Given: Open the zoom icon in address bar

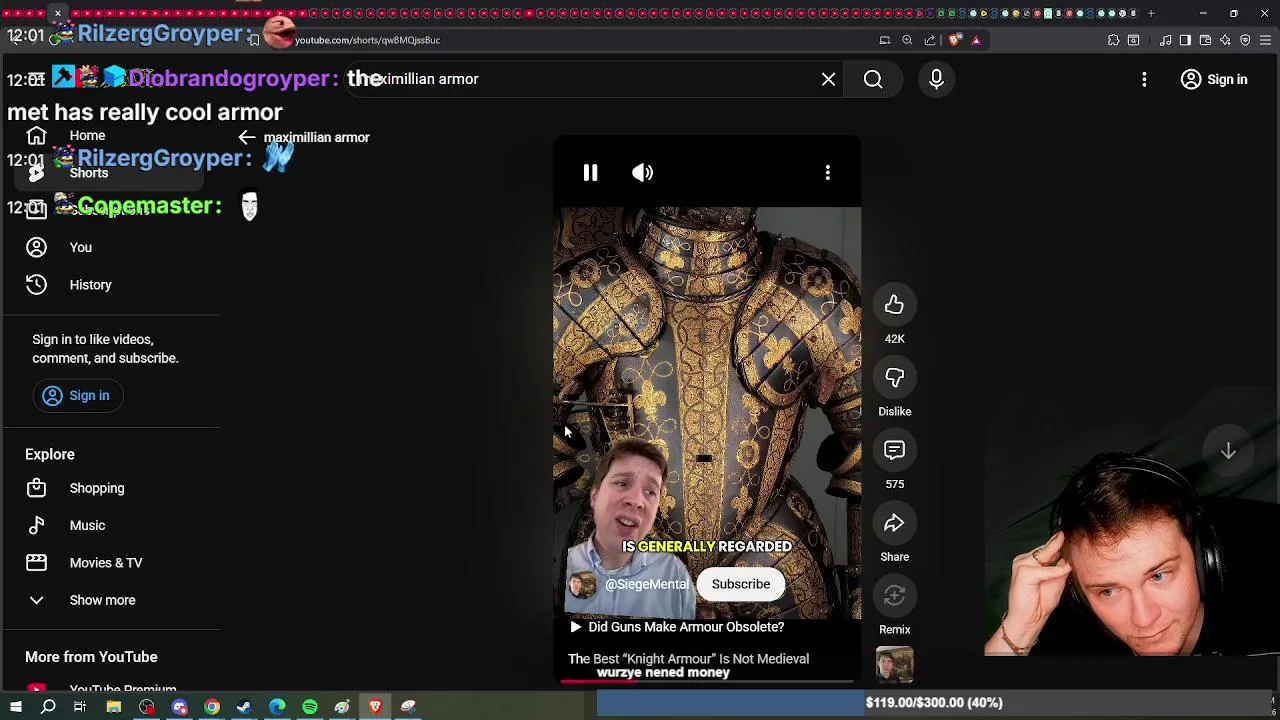Looking at the screenshot, I should click(x=907, y=40).
